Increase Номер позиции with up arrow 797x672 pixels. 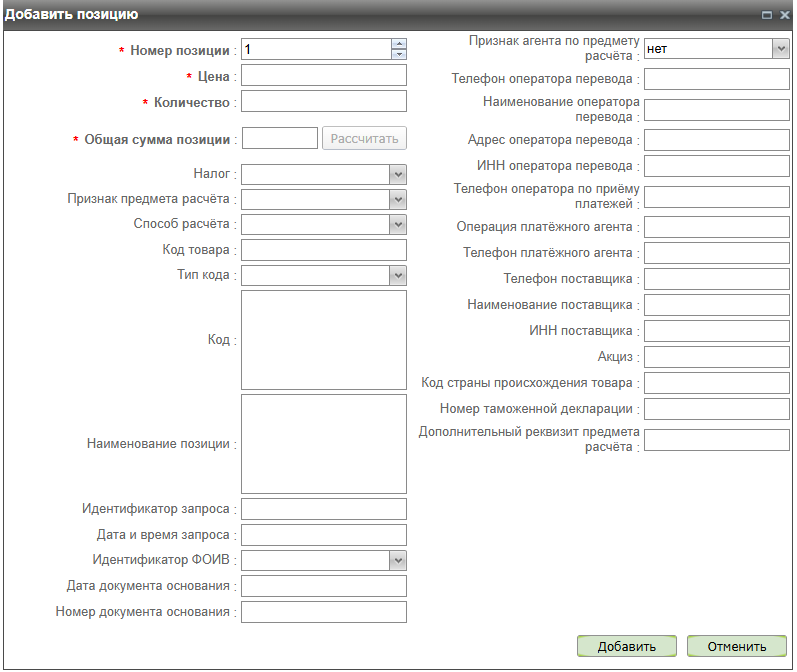(x=399, y=44)
